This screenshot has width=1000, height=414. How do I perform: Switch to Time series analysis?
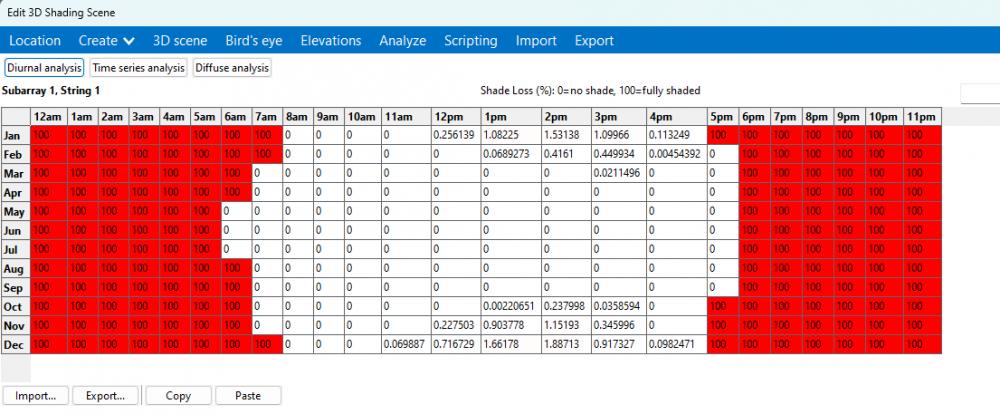(139, 68)
